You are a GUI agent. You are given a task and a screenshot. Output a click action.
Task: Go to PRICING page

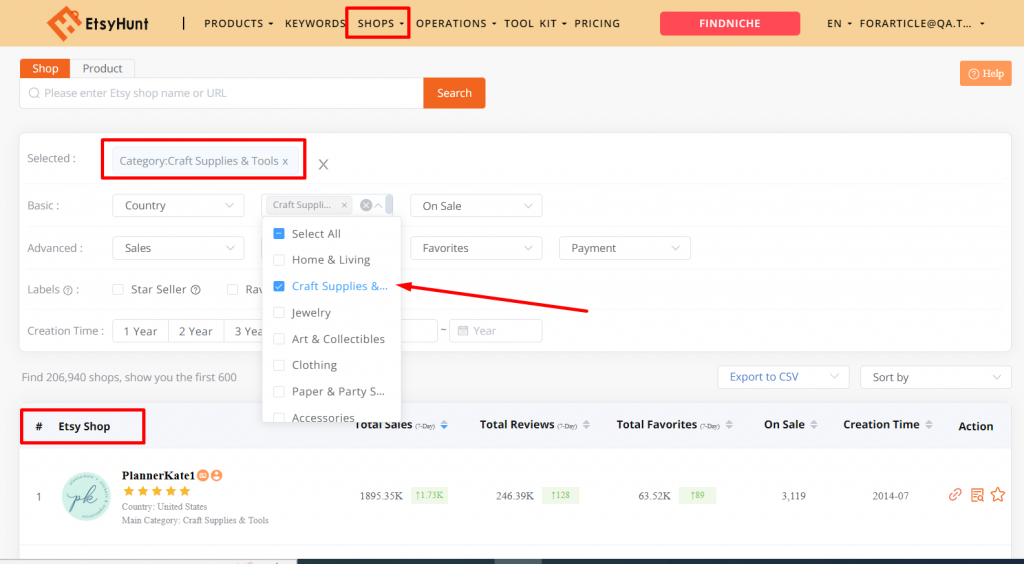(597, 24)
